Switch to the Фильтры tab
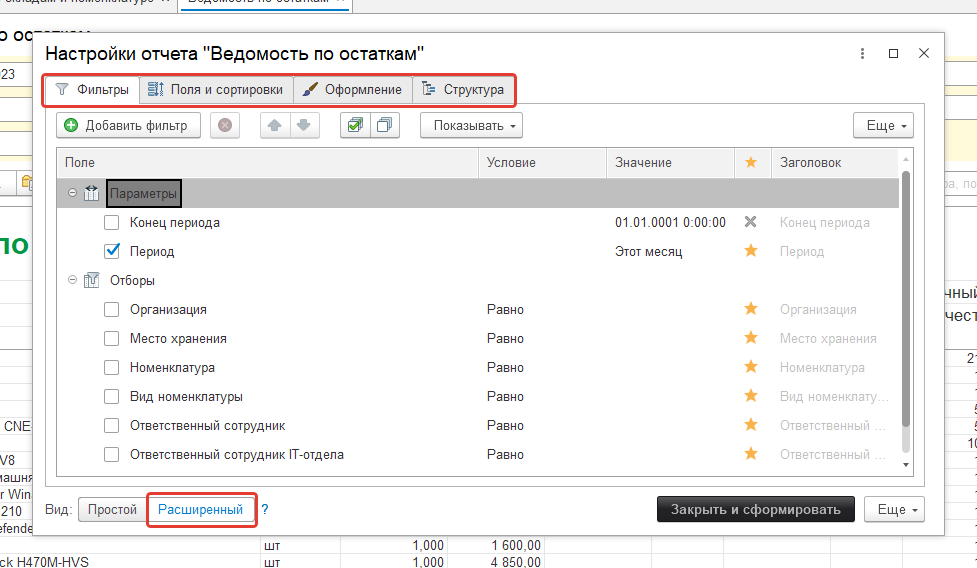The height and width of the screenshot is (568, 977). click(x=92, y=90)
